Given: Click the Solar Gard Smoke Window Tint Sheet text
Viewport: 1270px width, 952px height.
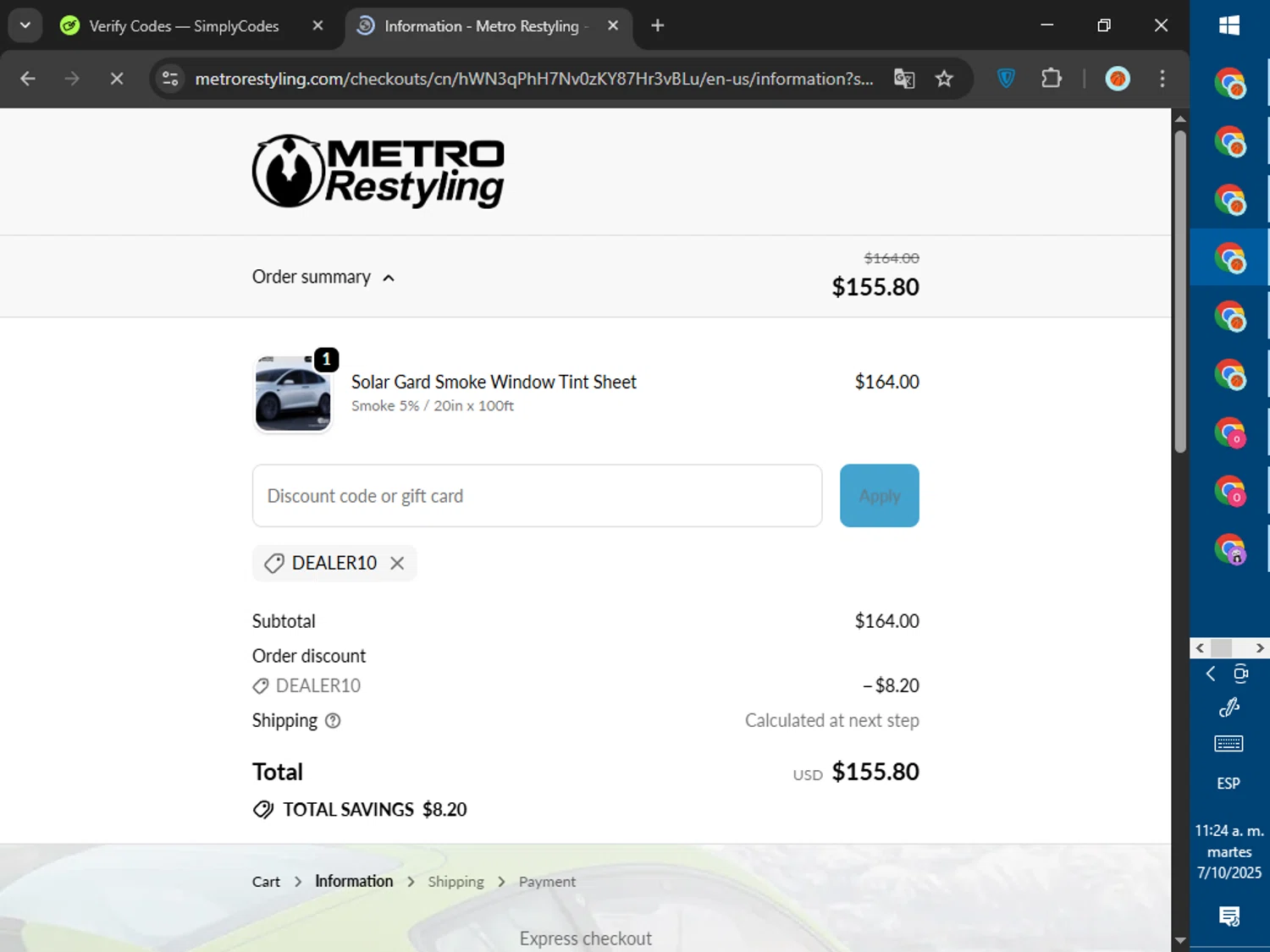Looking at the screenshot, I should [x=494, y=382].
